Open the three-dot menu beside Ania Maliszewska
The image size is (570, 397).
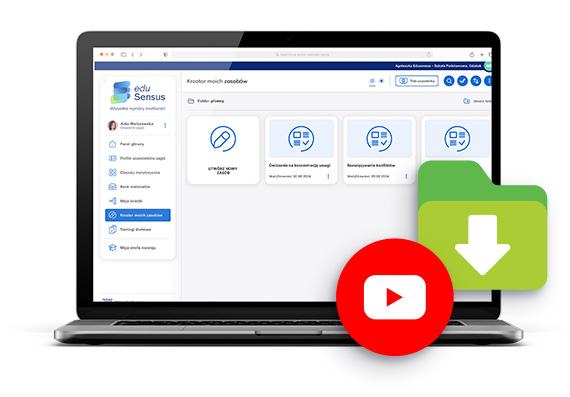pos(165,125)
